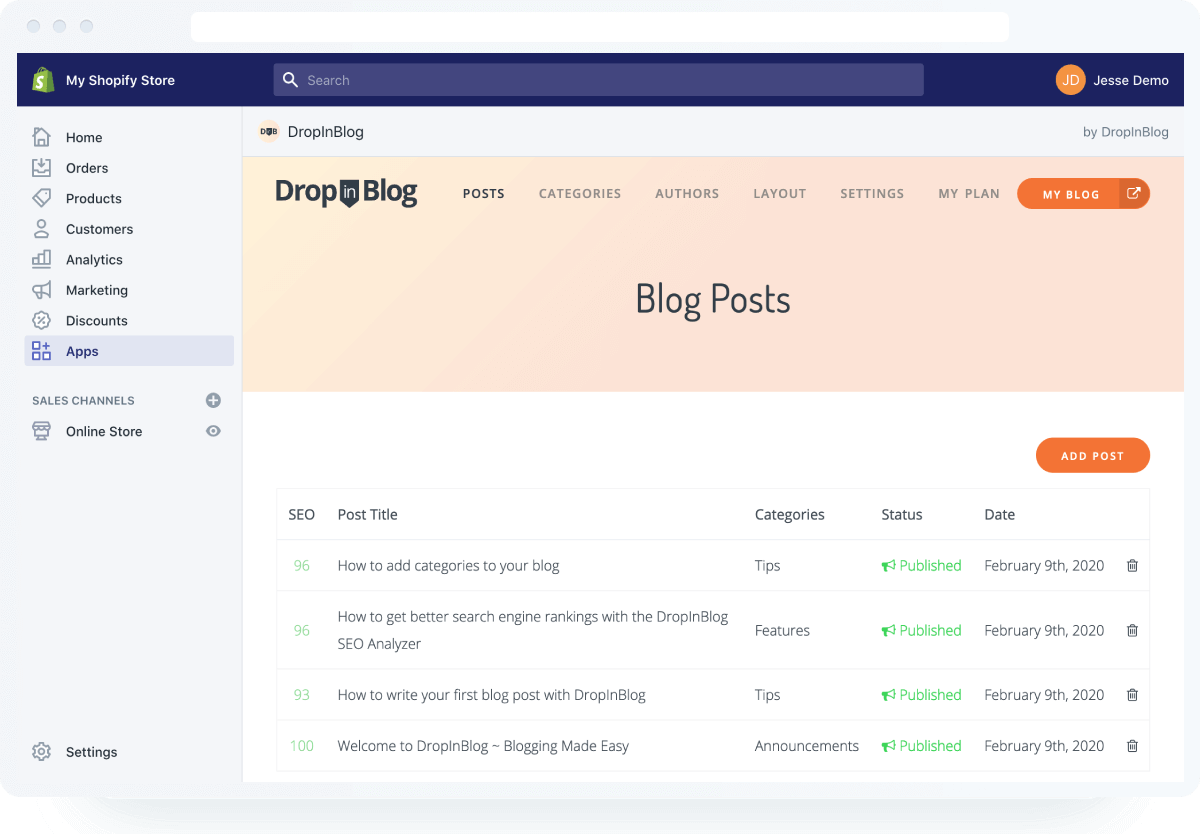Open the Settings gear in sidebar
The image size is (1200, 834).
pyautogui.click(x=41, y=752)
